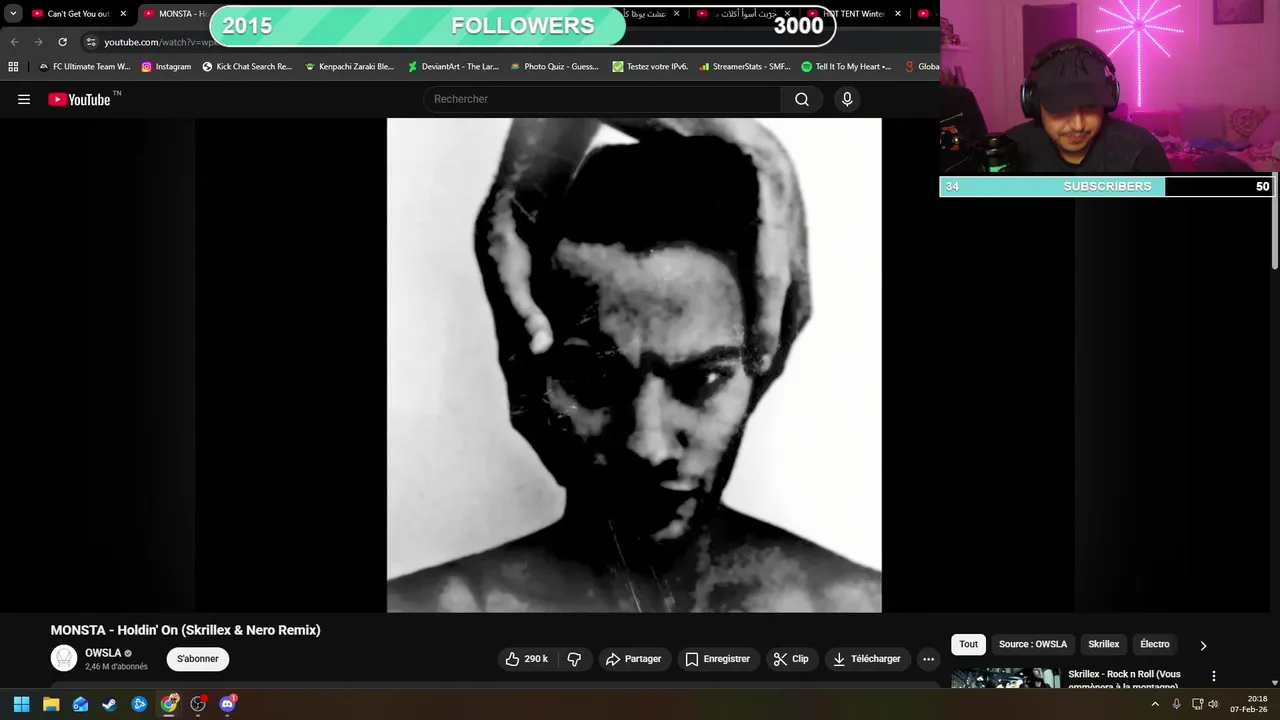1280x720 pixels.
Task: Open StreamerStats bookmark
Action: (745, 67)
